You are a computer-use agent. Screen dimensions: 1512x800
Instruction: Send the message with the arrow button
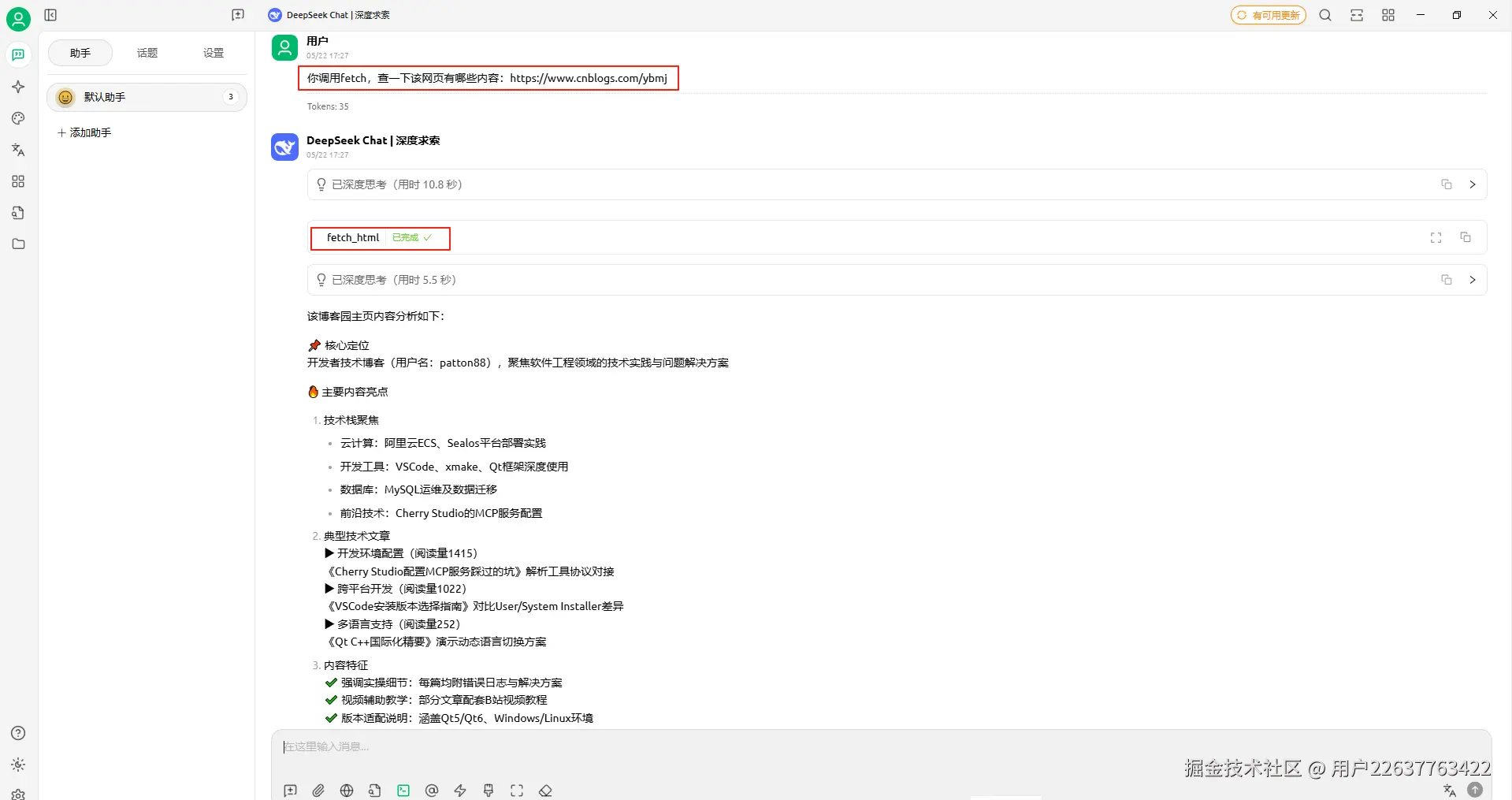[x=1475, y=790]
